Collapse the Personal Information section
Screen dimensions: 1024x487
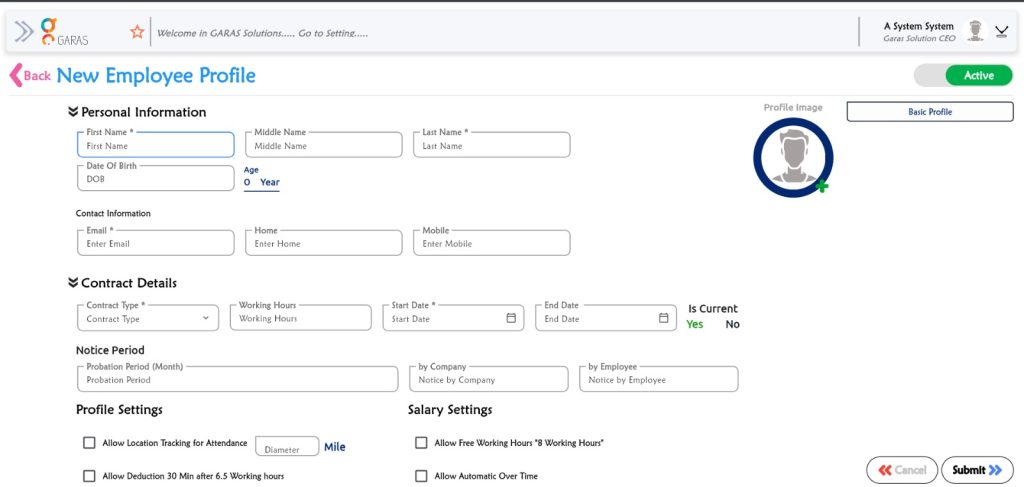(x=73, y=112)
